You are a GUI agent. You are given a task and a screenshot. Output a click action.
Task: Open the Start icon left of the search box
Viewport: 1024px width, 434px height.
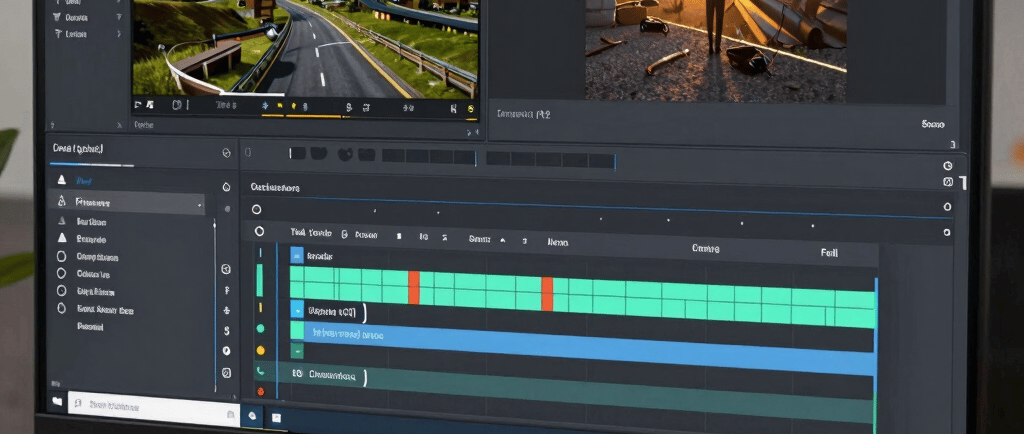(x=57, y=401)
